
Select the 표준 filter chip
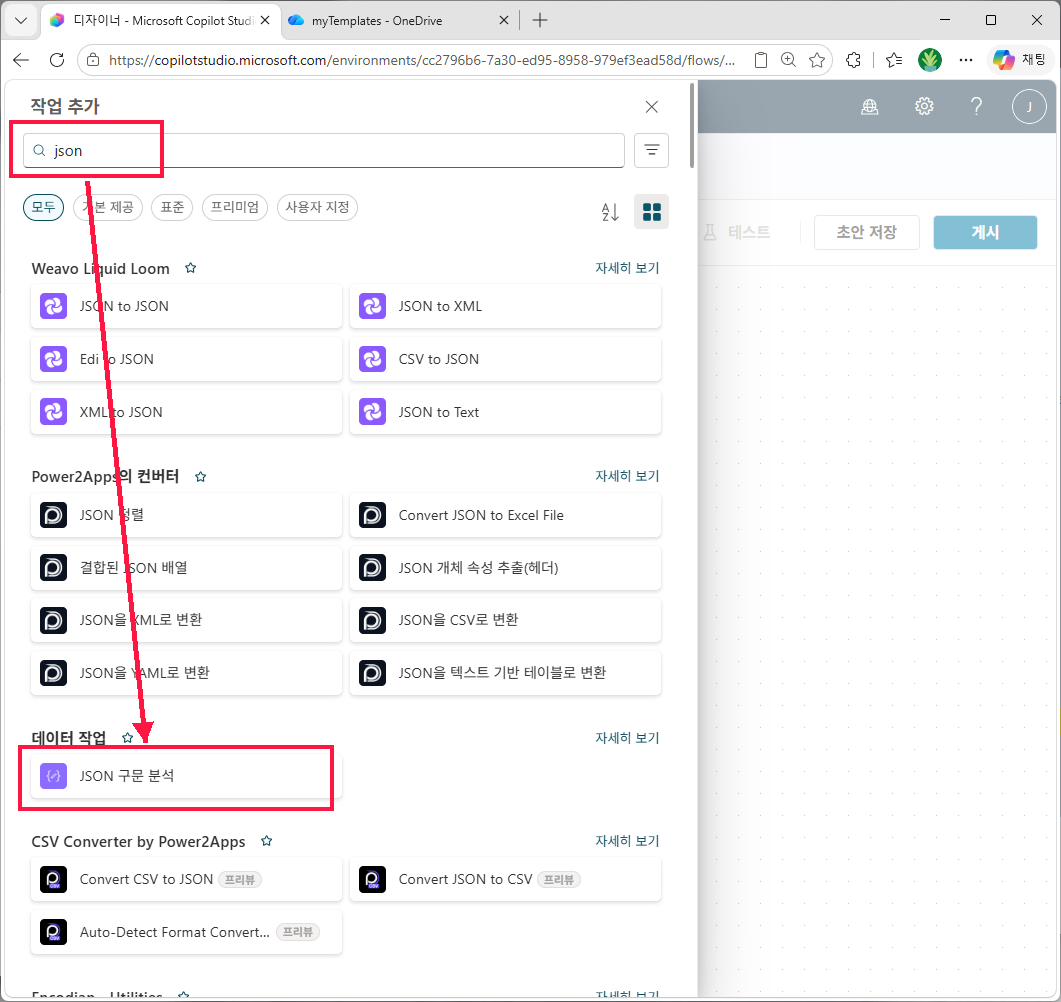[x=172, y=207]
